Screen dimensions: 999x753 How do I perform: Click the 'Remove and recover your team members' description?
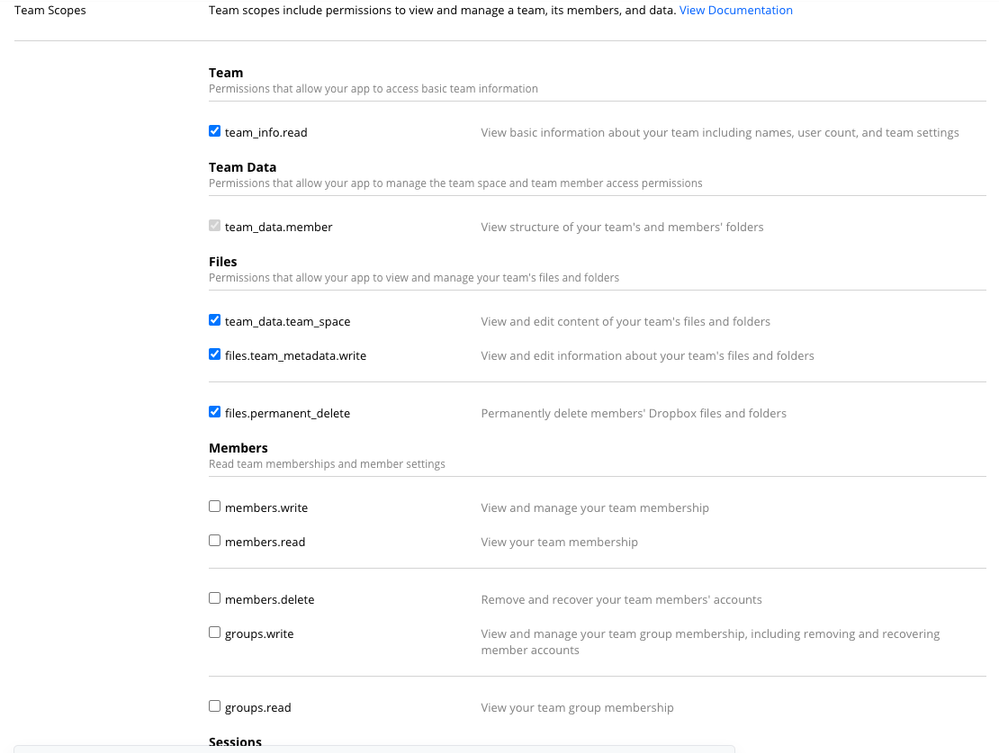coord(621,600)
